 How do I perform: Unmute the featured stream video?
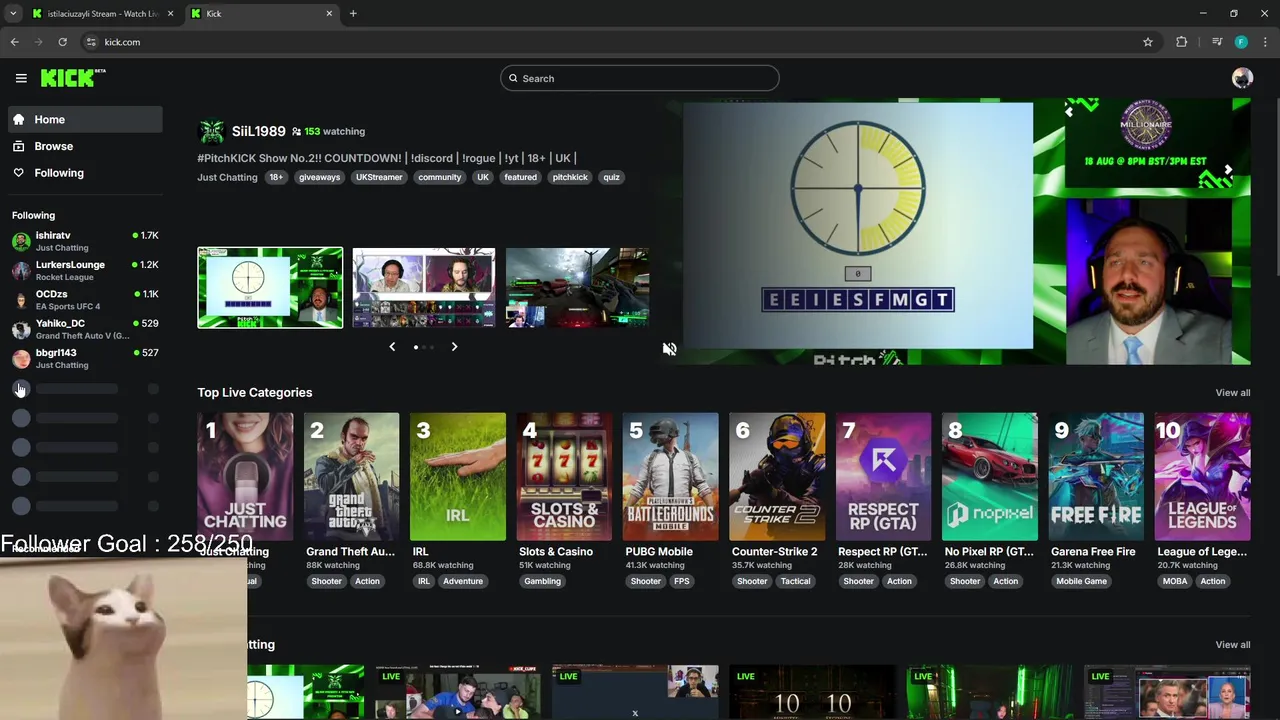pyautogui.click(x=669, y=349)
